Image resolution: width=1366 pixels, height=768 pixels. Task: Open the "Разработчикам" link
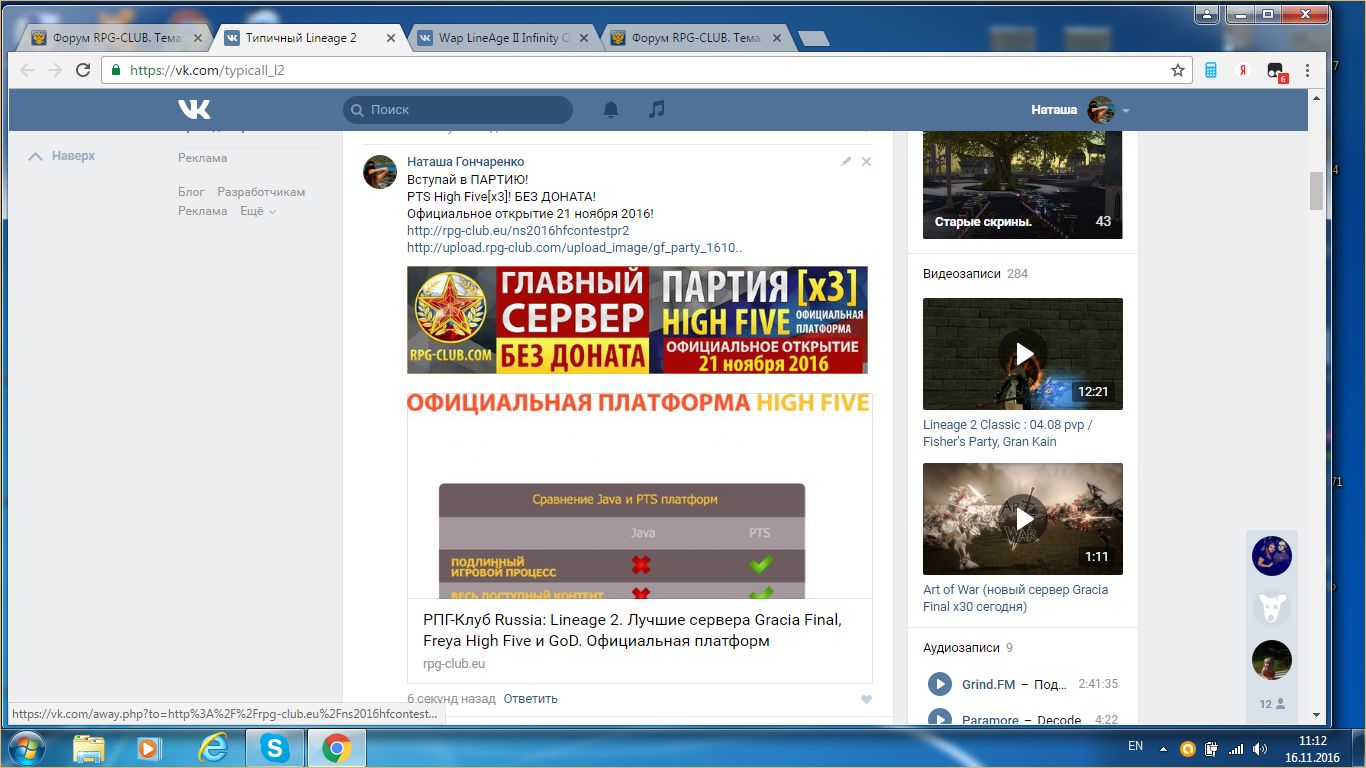point(261,192)
